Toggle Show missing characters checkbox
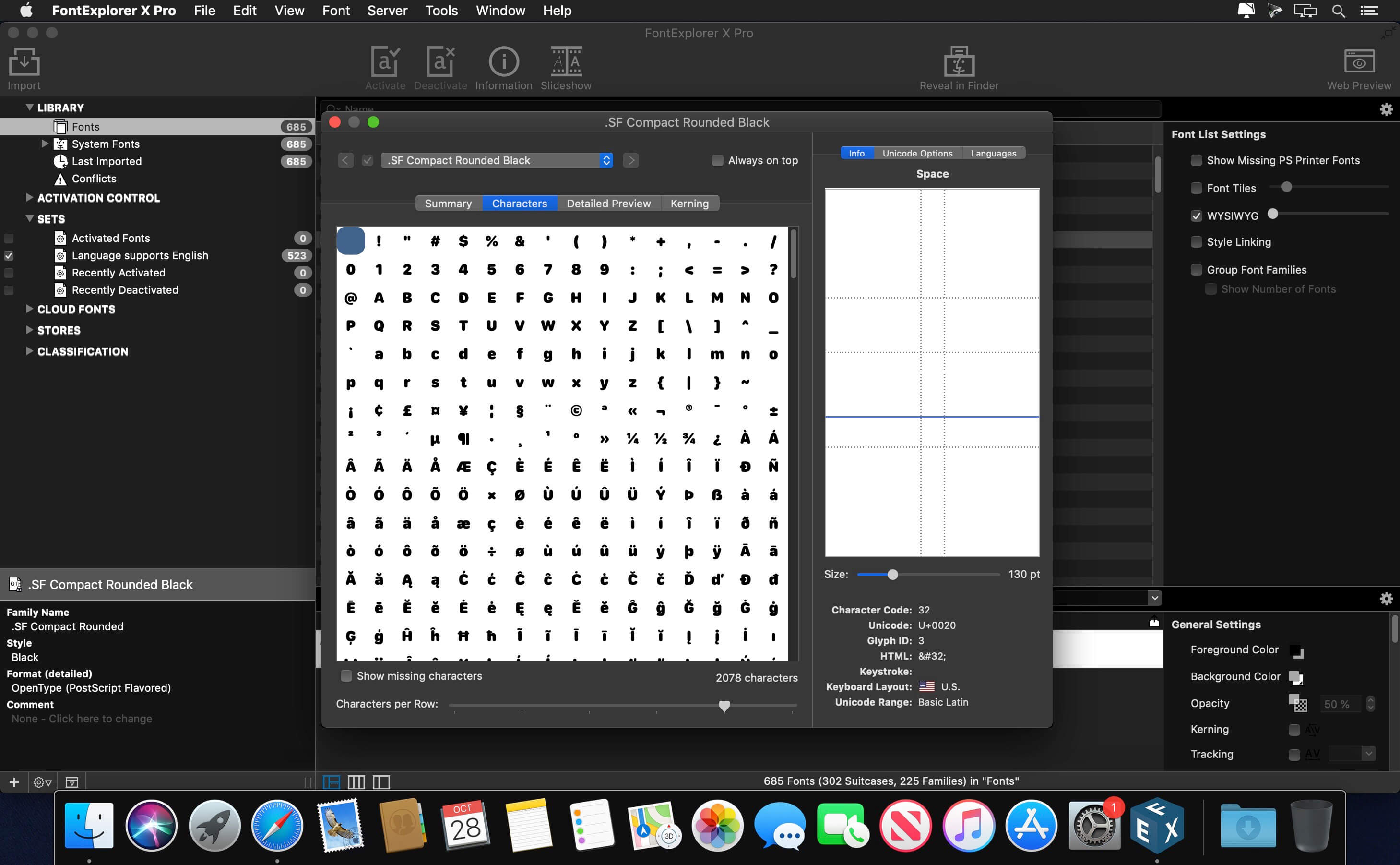Image resolution: width=1400 pixels, height=865 pixels. point(346,676)
